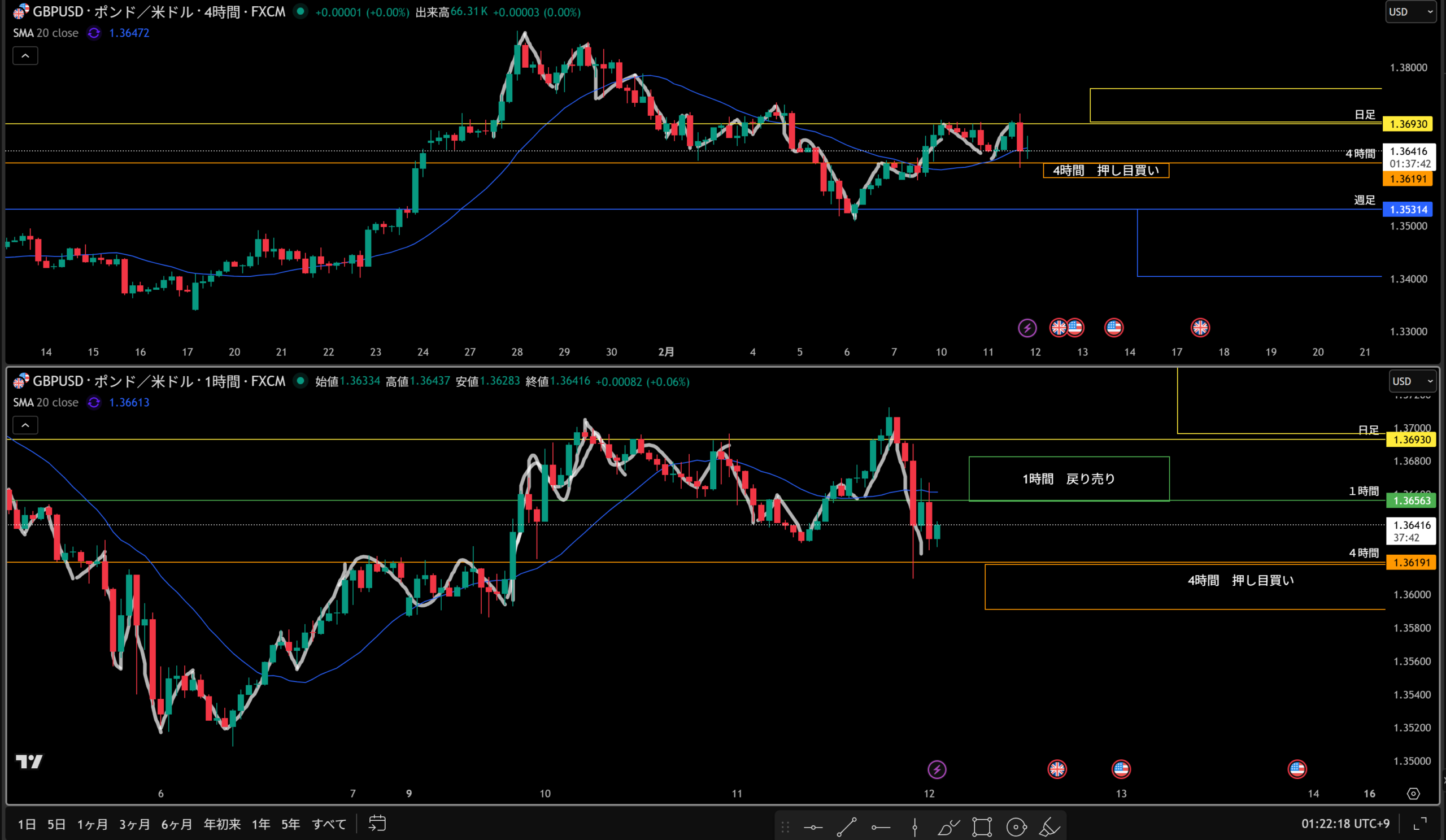The image size is (1446, 840).
Task: Click the GBPUSD 4時間 symbol title
Action: (x=158, y=11)
